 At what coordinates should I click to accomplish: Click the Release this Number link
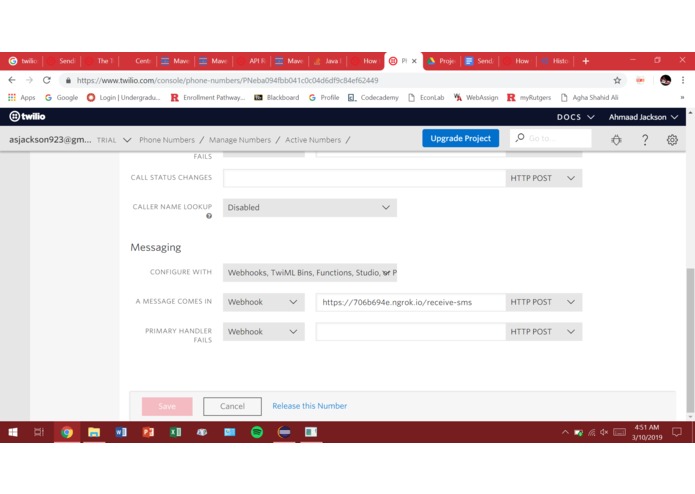coord(309,406)
